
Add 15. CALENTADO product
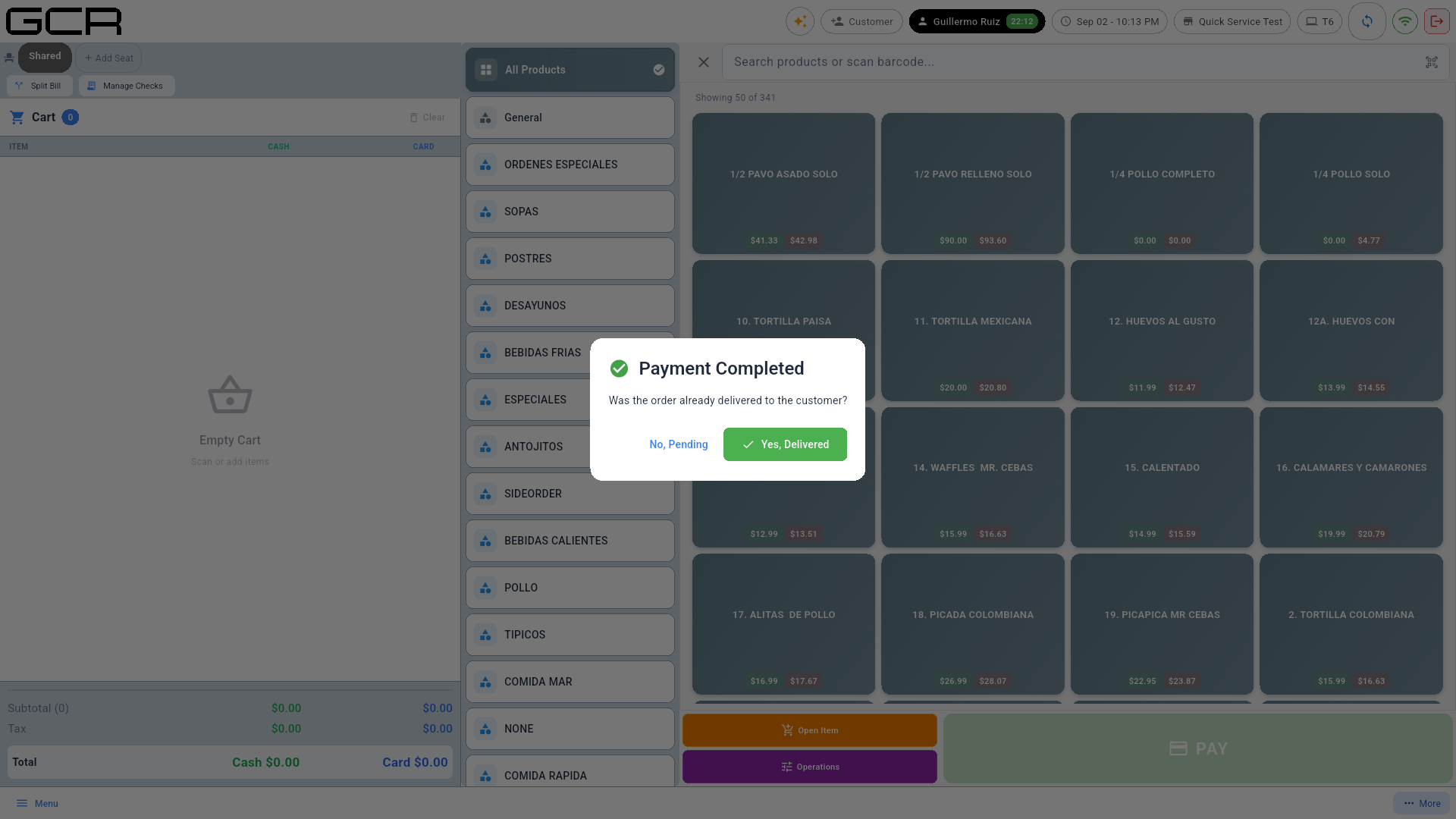tap(1162, 477)
